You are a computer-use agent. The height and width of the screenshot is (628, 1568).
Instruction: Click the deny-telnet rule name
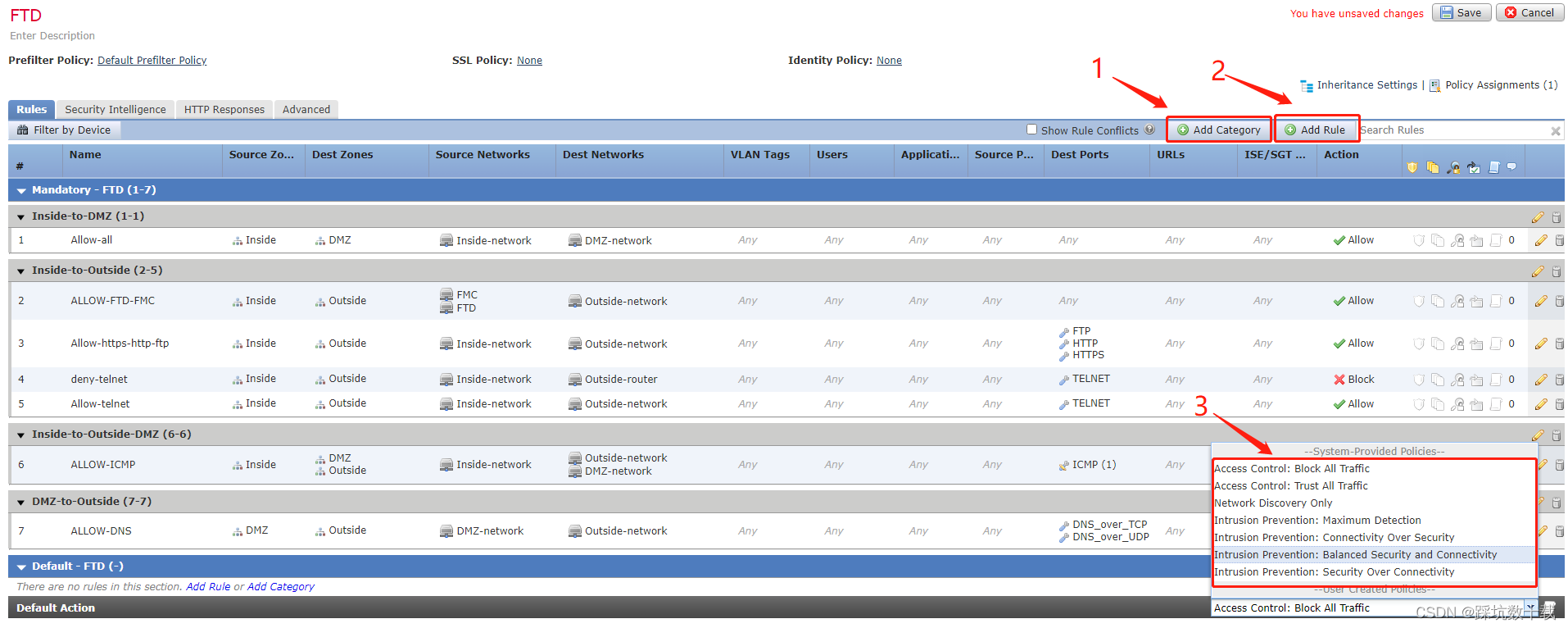pos(99,380)
